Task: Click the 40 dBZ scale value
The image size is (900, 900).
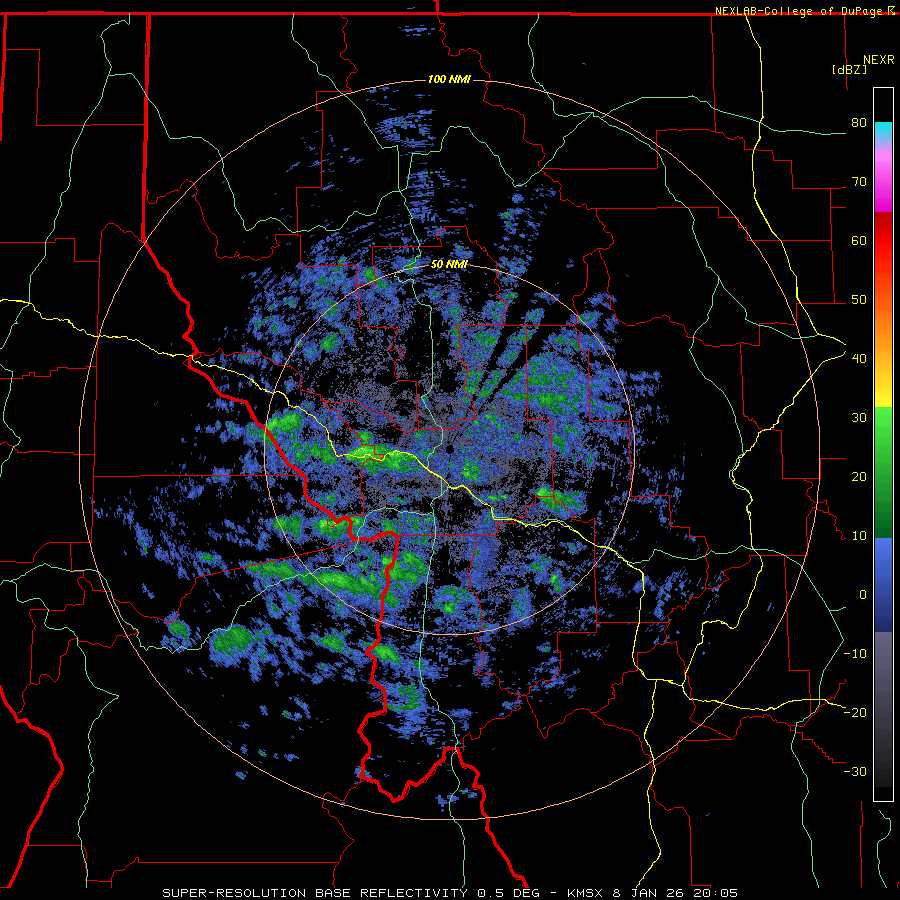Action: (859, 359)
